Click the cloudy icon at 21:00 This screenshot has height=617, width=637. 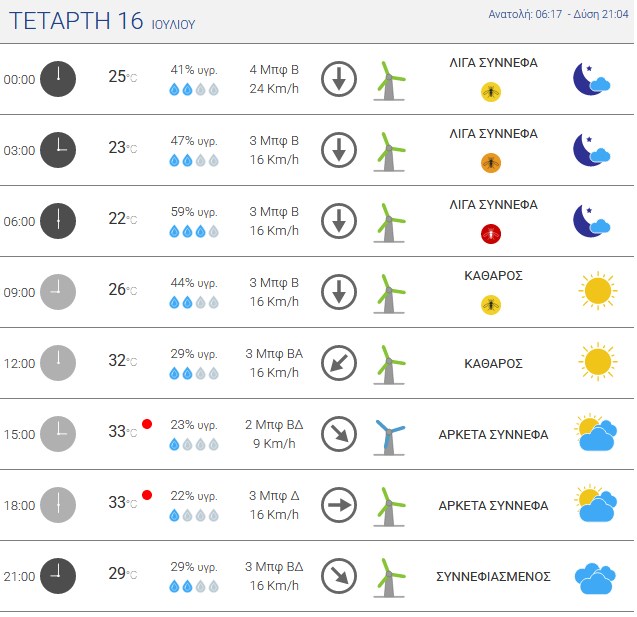pos(595,578)
